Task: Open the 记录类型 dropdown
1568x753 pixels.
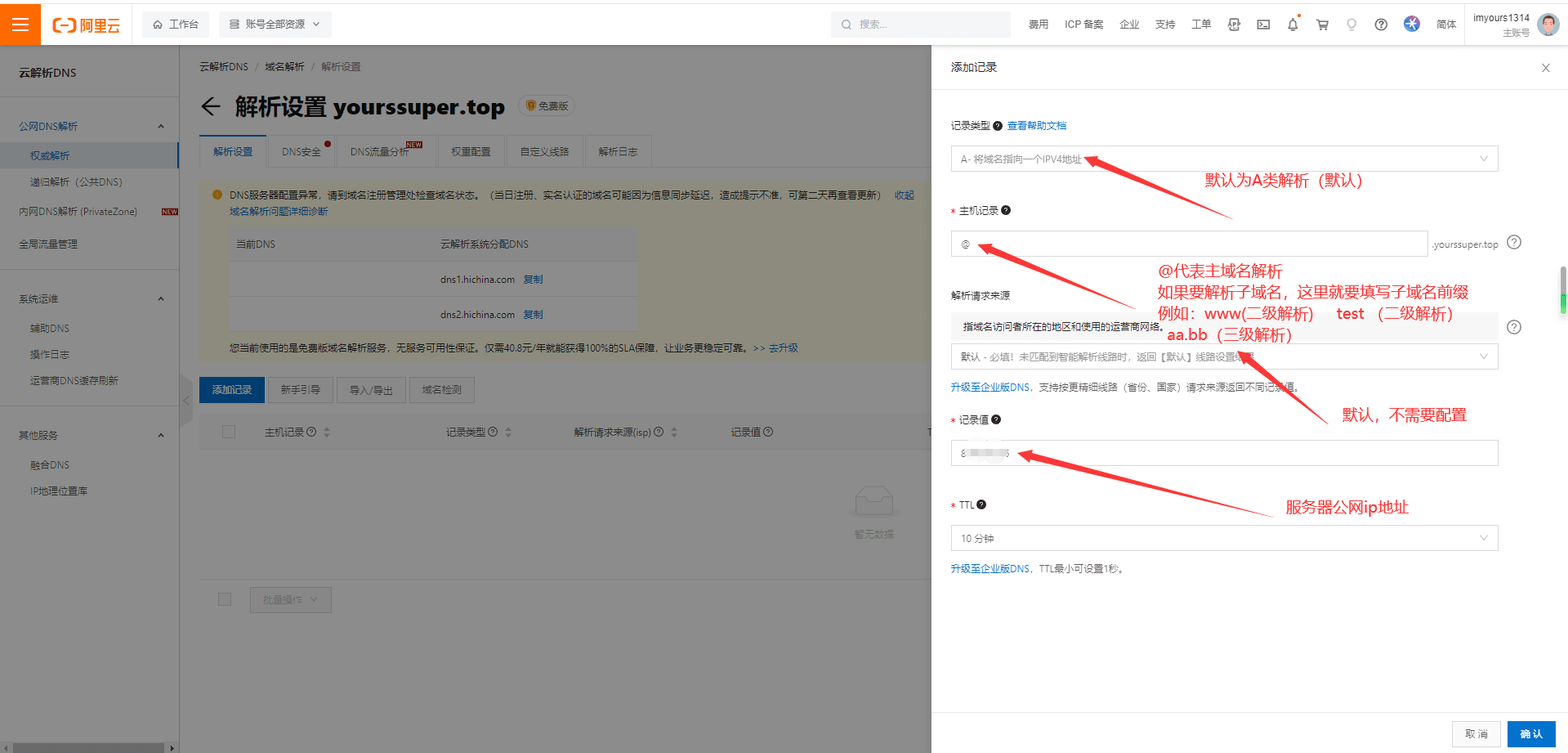Action: point(1223,159)
